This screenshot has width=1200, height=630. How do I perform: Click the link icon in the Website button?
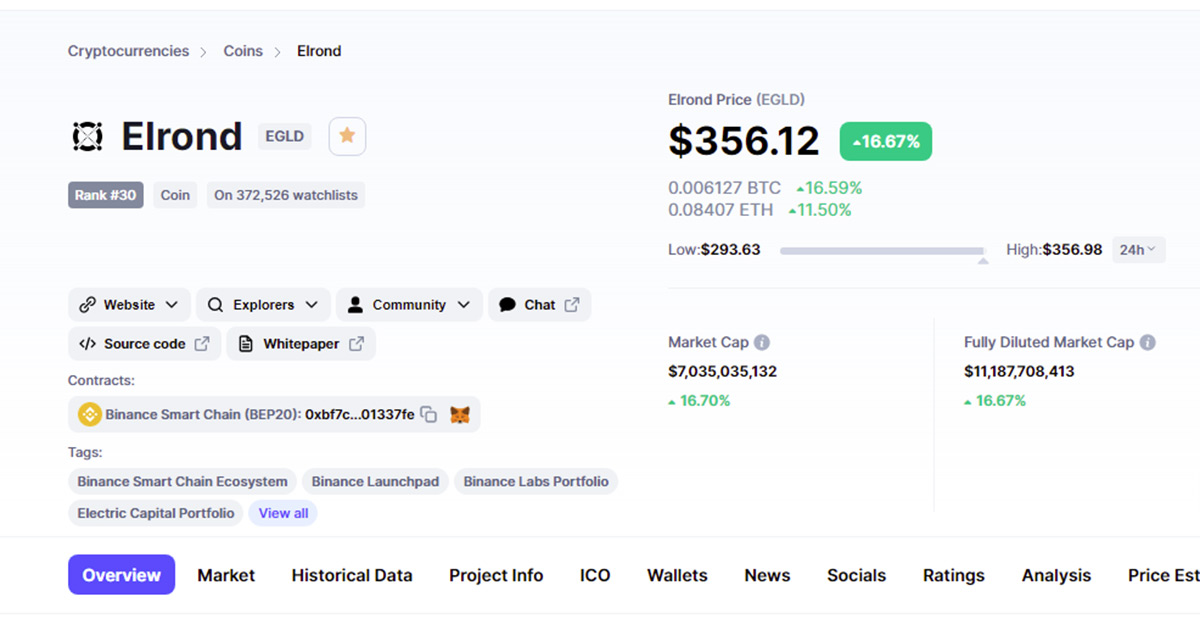pos(87,305)
